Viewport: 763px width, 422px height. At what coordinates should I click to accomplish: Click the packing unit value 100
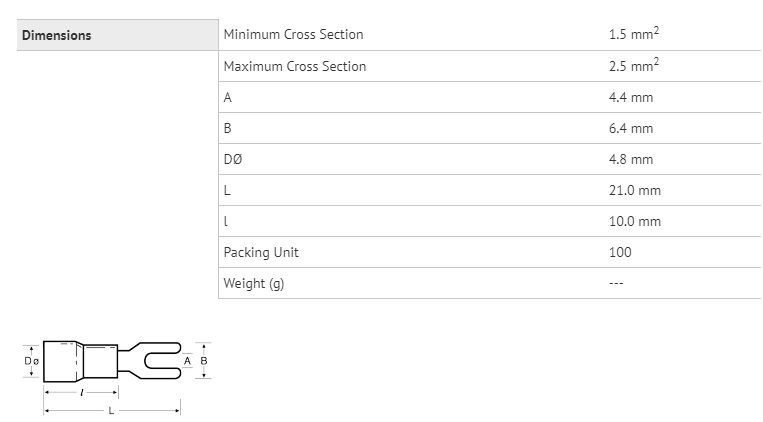[620, 252]
